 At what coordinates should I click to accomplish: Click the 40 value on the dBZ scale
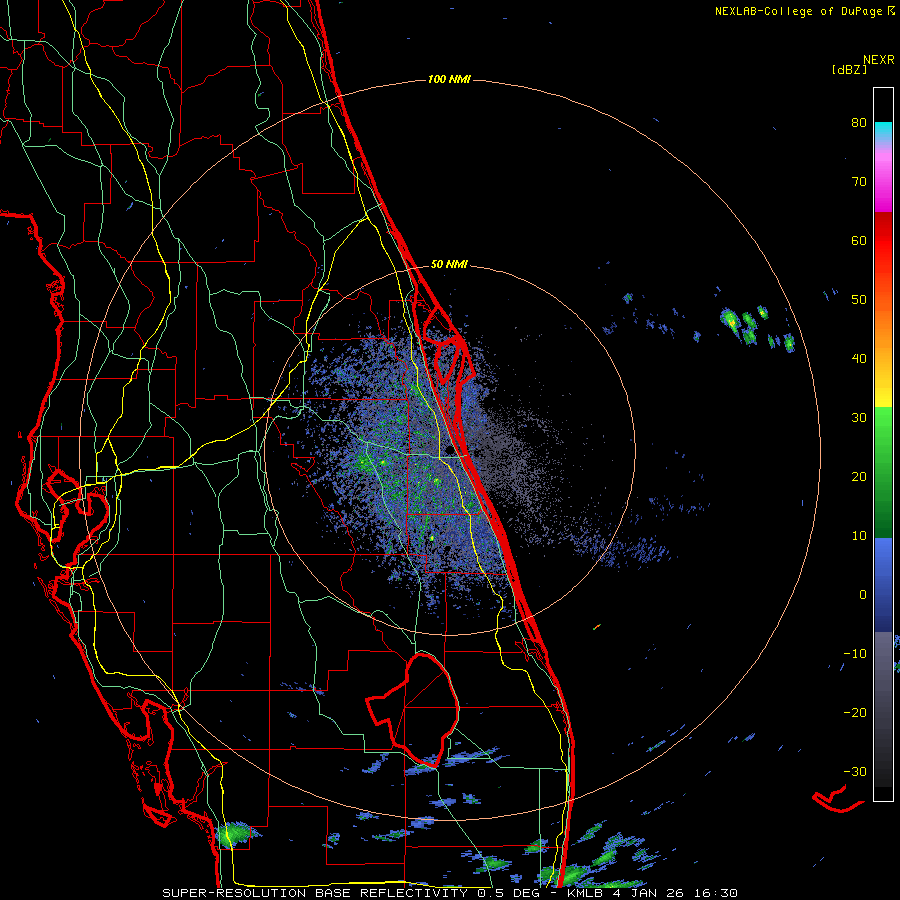[x=859, y=359]
